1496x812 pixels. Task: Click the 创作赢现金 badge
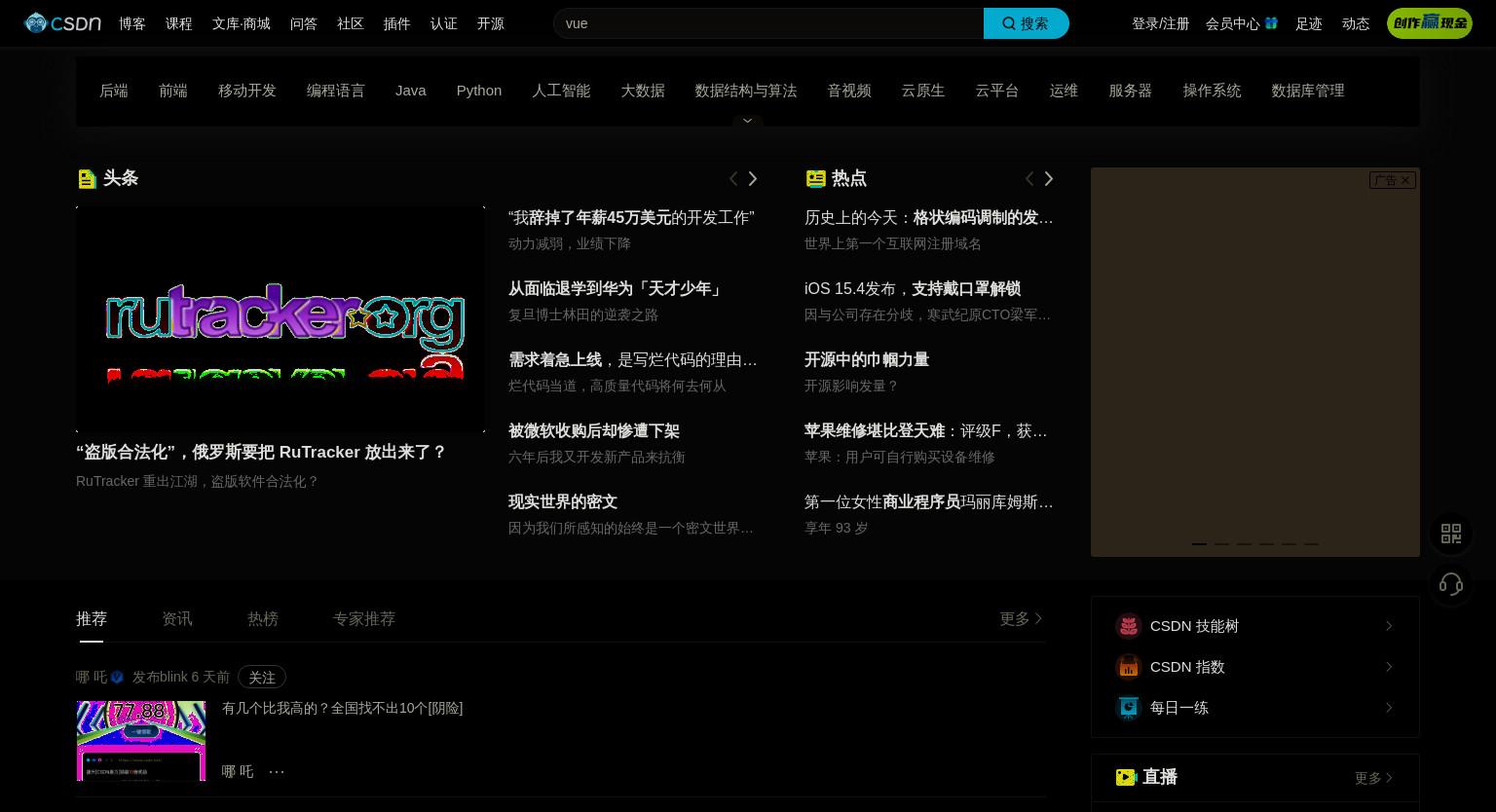[1430, 22]
